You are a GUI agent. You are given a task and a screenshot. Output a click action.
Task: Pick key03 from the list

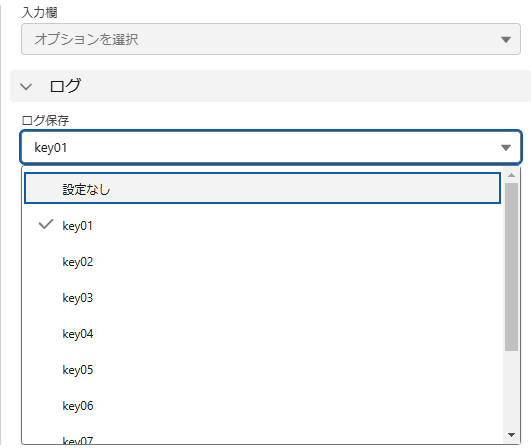pyautogui.click(x=262, y=298)
